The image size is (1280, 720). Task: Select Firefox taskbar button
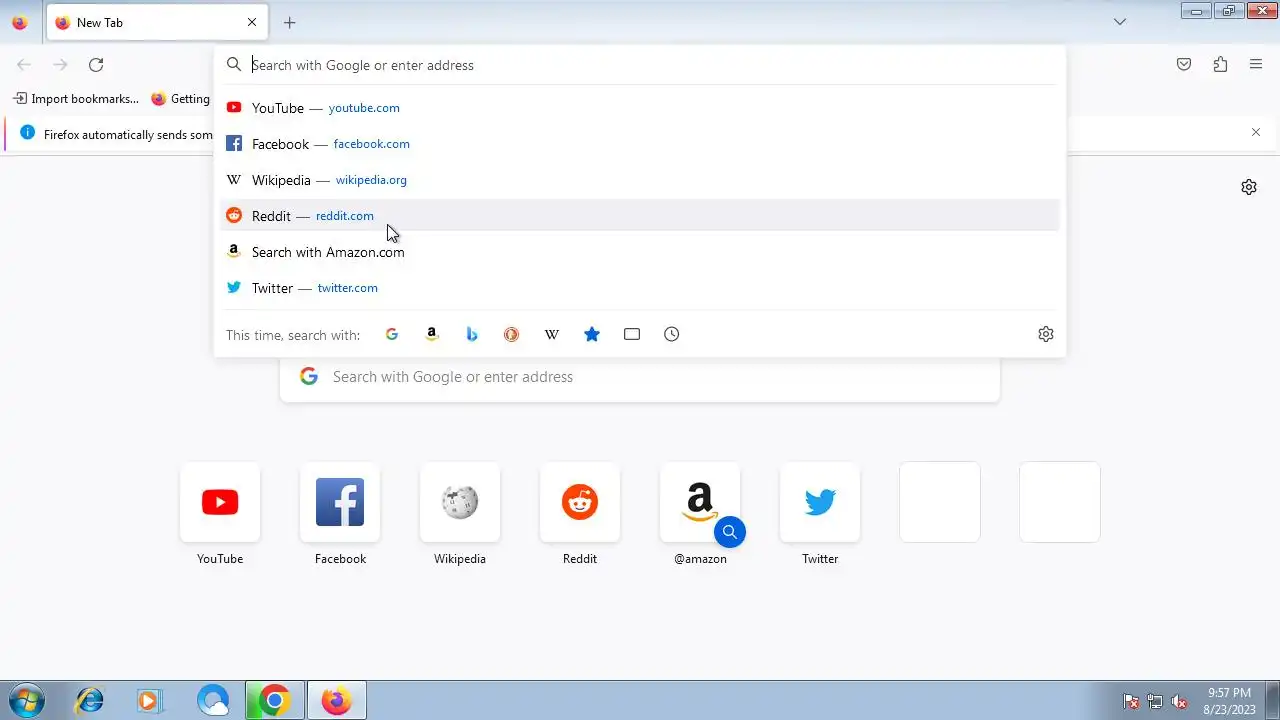(336, 700)
